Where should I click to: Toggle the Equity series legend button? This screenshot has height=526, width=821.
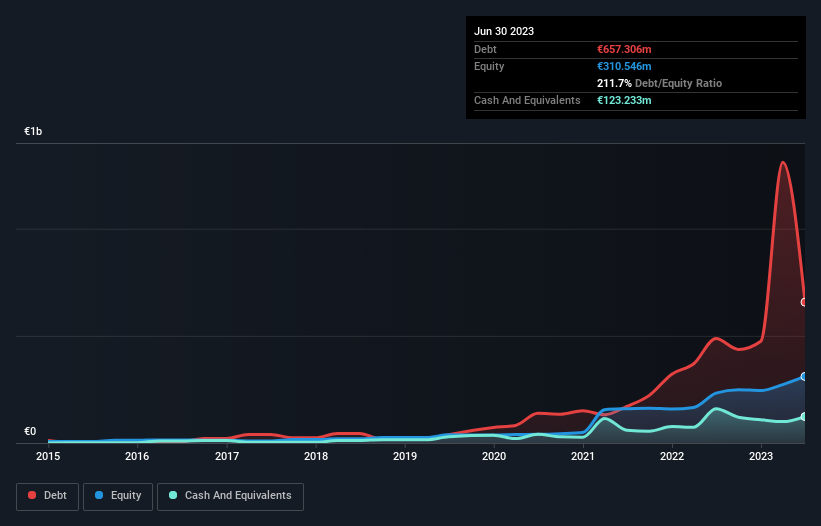pos(118,496)
